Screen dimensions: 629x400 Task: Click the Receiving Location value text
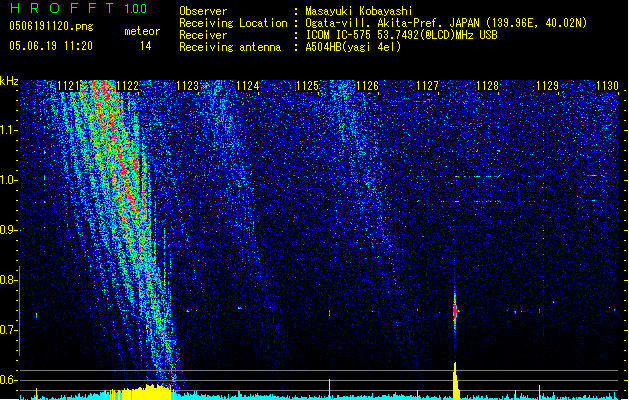coord(446,23)
